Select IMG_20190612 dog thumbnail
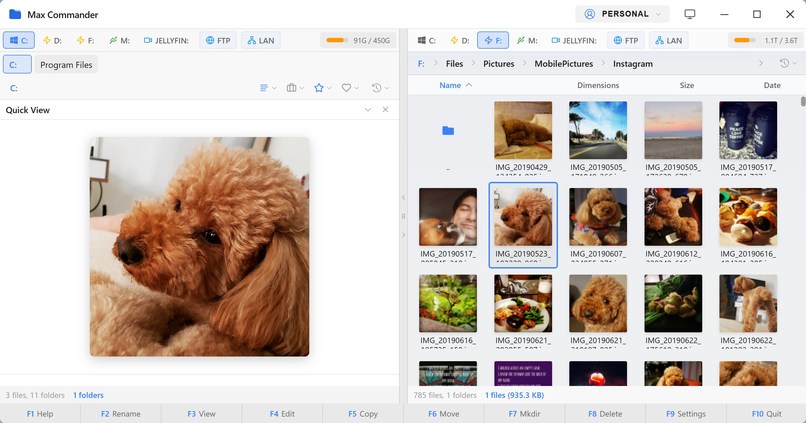This screenshot has height=423, width=806. [673, 216]
